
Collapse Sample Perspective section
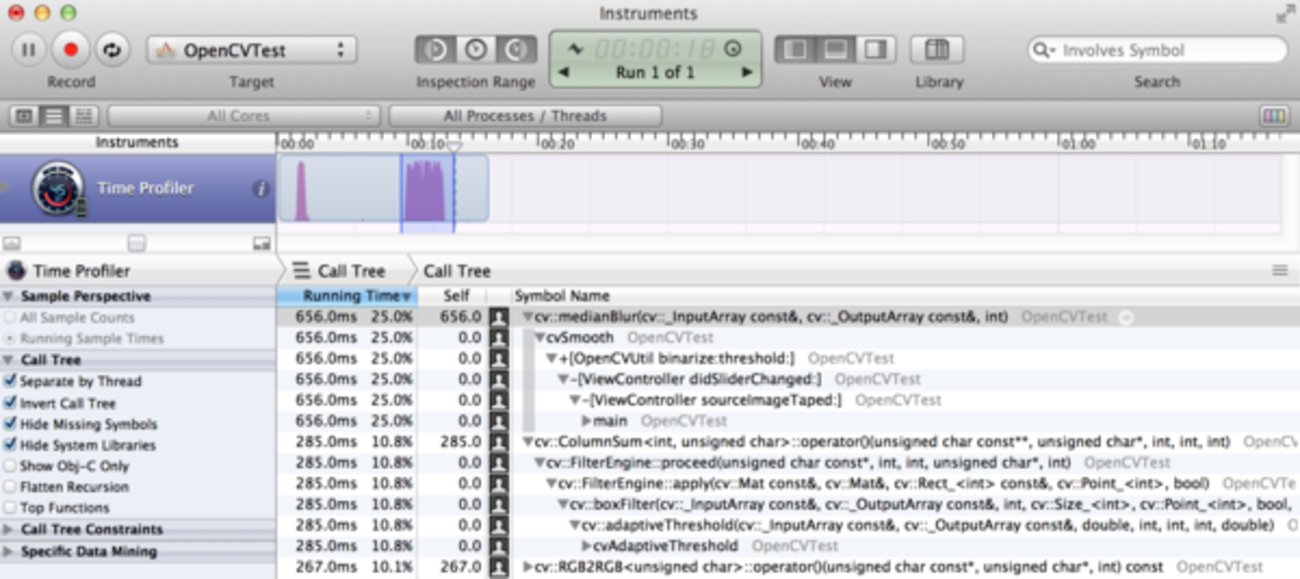pyautogui.click(x=8, y=296)
